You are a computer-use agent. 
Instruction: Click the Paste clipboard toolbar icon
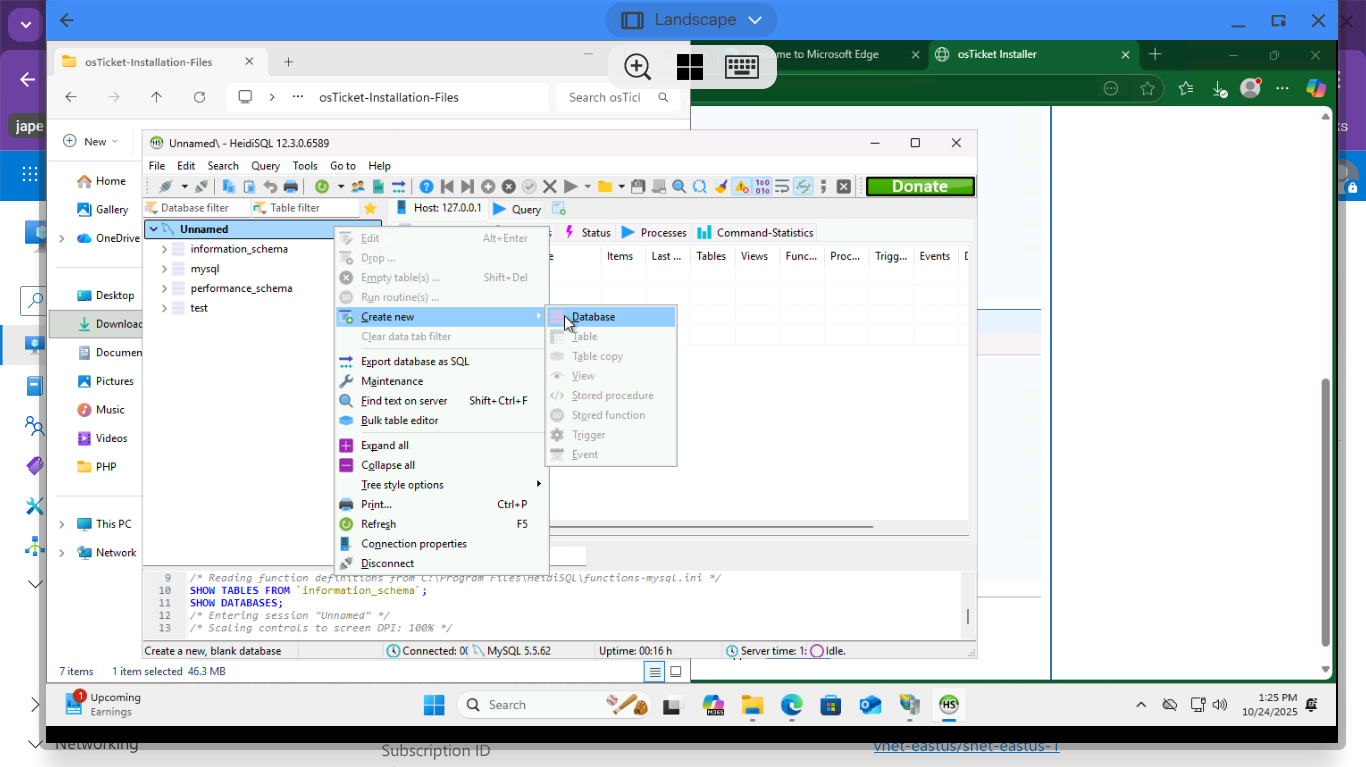click(249, 186)
